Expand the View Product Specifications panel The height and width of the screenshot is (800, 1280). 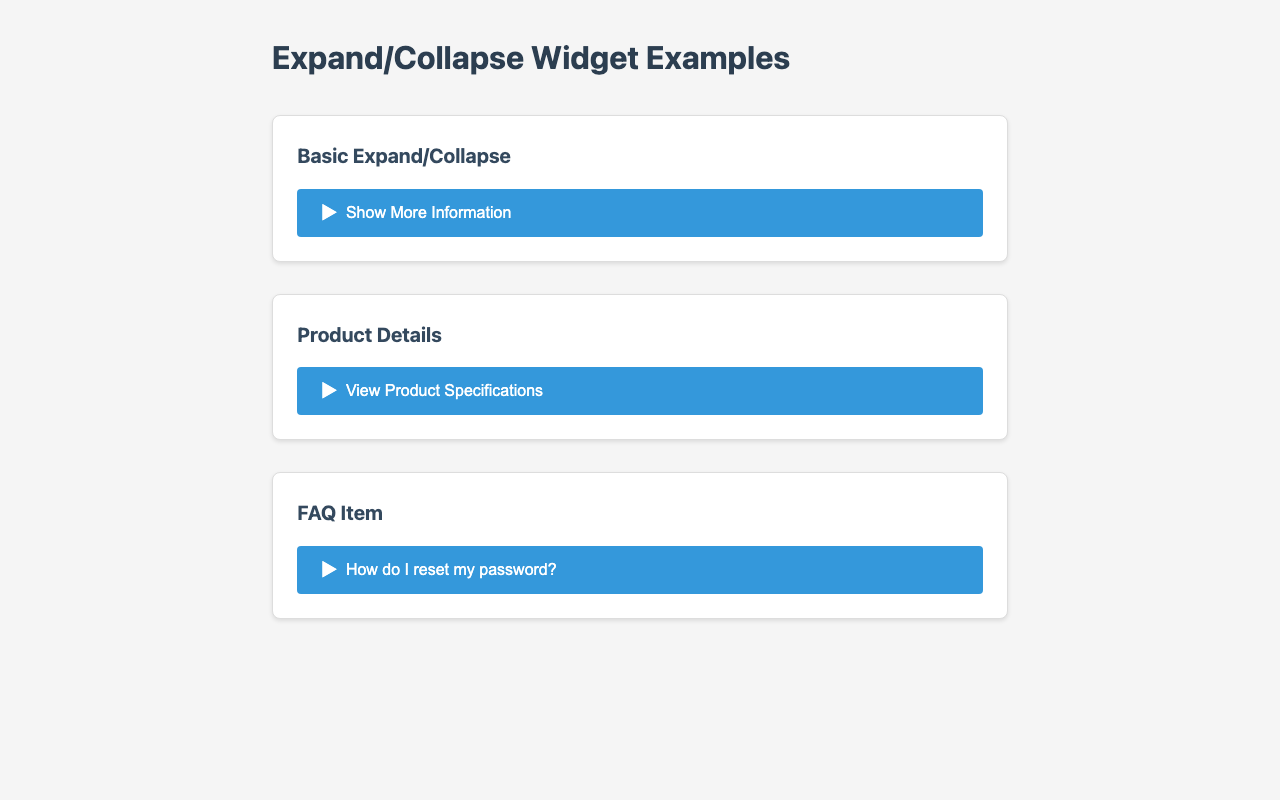pos(640,390)
